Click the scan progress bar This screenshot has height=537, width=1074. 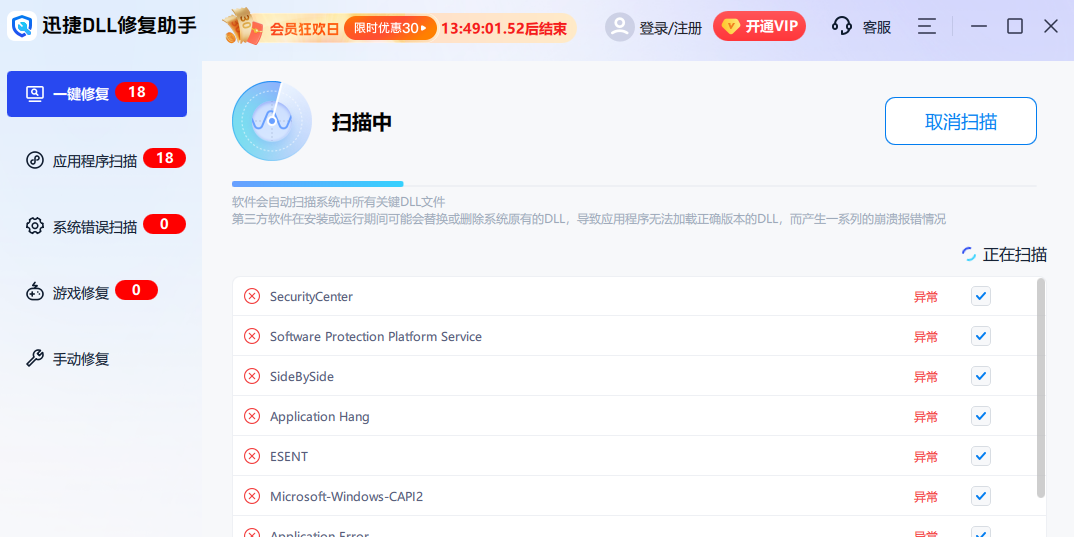coord(634,184)
